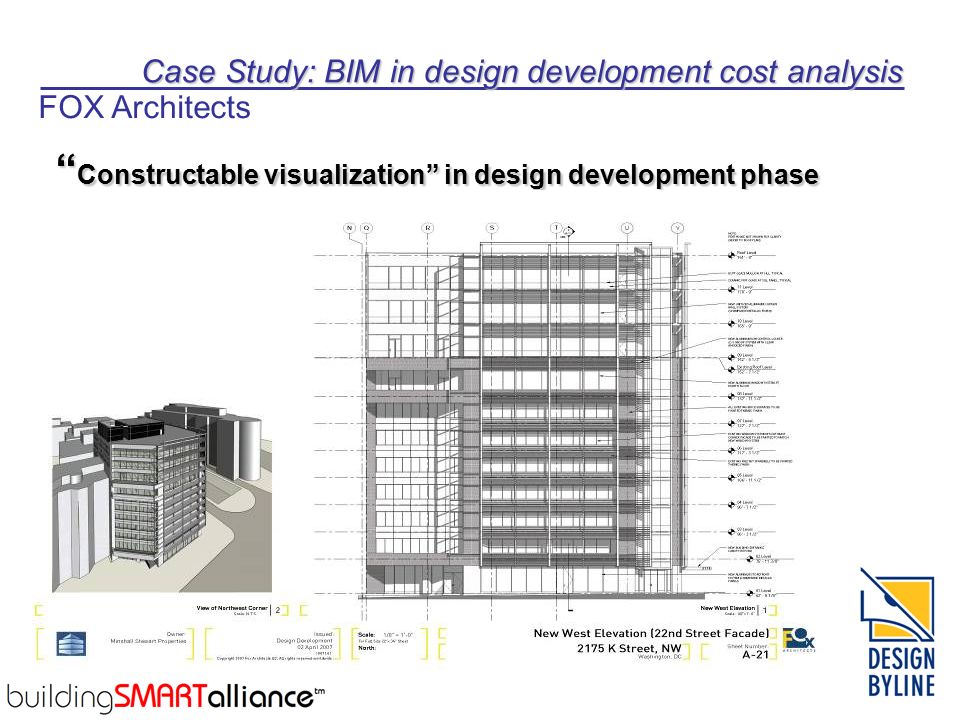
Task: Open the Design Byline logo
Action: tap(898, 632)
